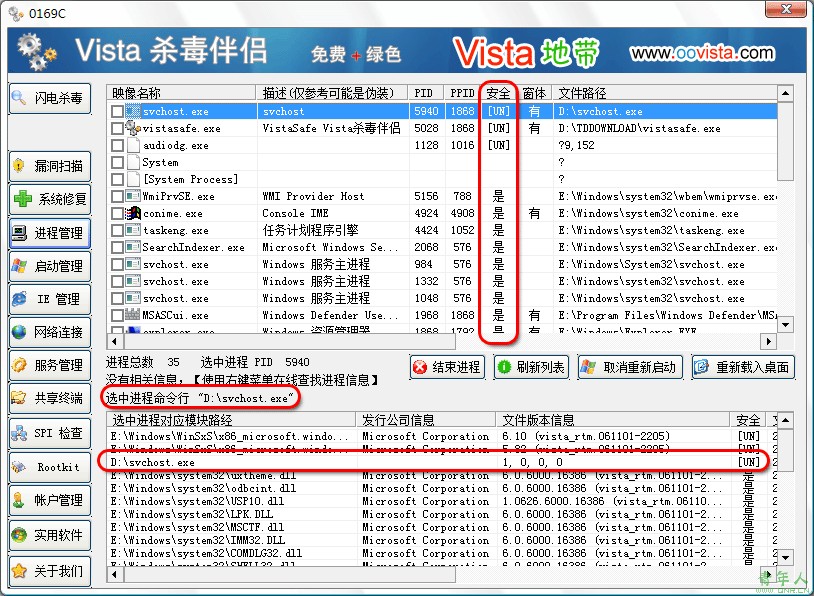The width and height of the screenshot is (814, 596).
Task: Check the vistasafe.exe process checkbox
Action: point(117,128)
